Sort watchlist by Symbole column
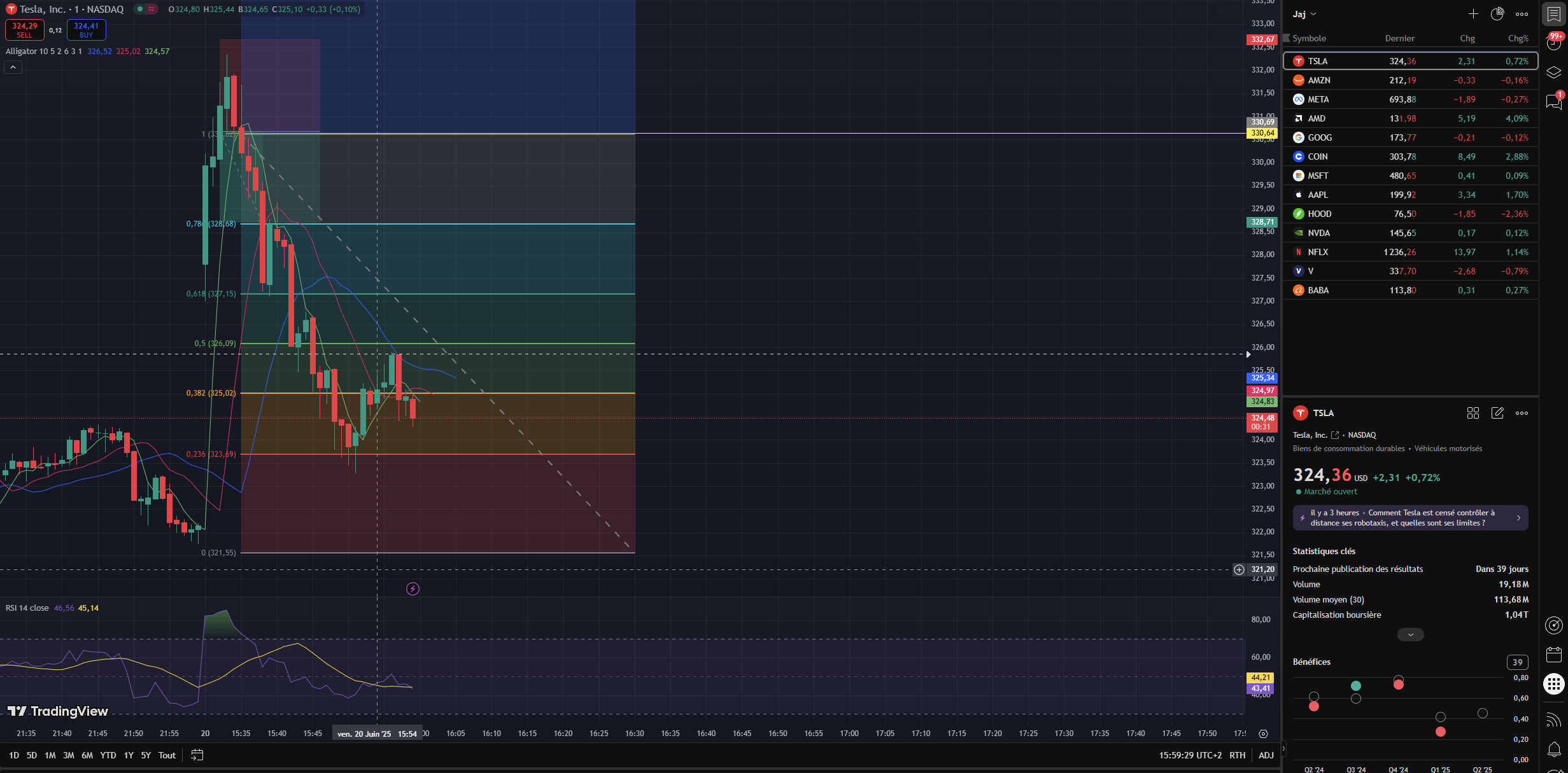Viewport: 1568px width, 773px height. (1309, 38)
